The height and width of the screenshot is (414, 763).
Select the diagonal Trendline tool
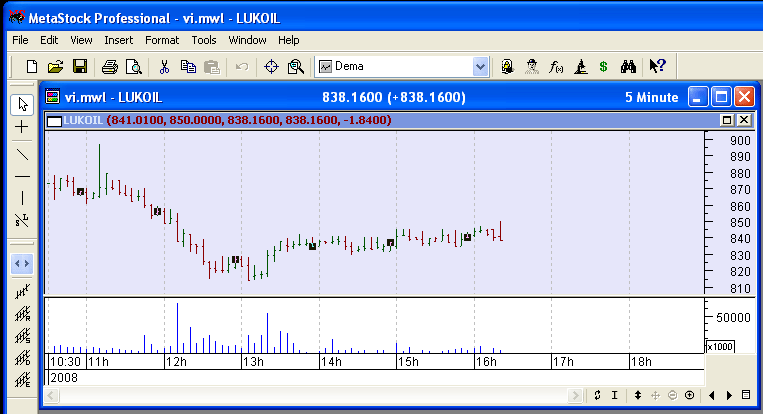[x=22, y=155]
